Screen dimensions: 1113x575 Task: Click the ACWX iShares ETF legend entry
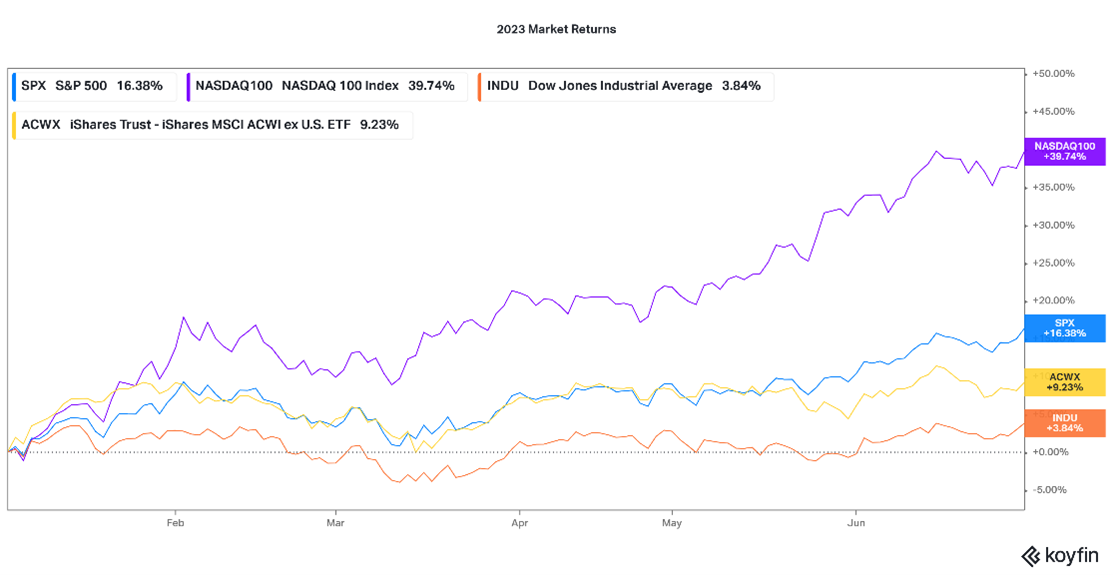(210, 125)
